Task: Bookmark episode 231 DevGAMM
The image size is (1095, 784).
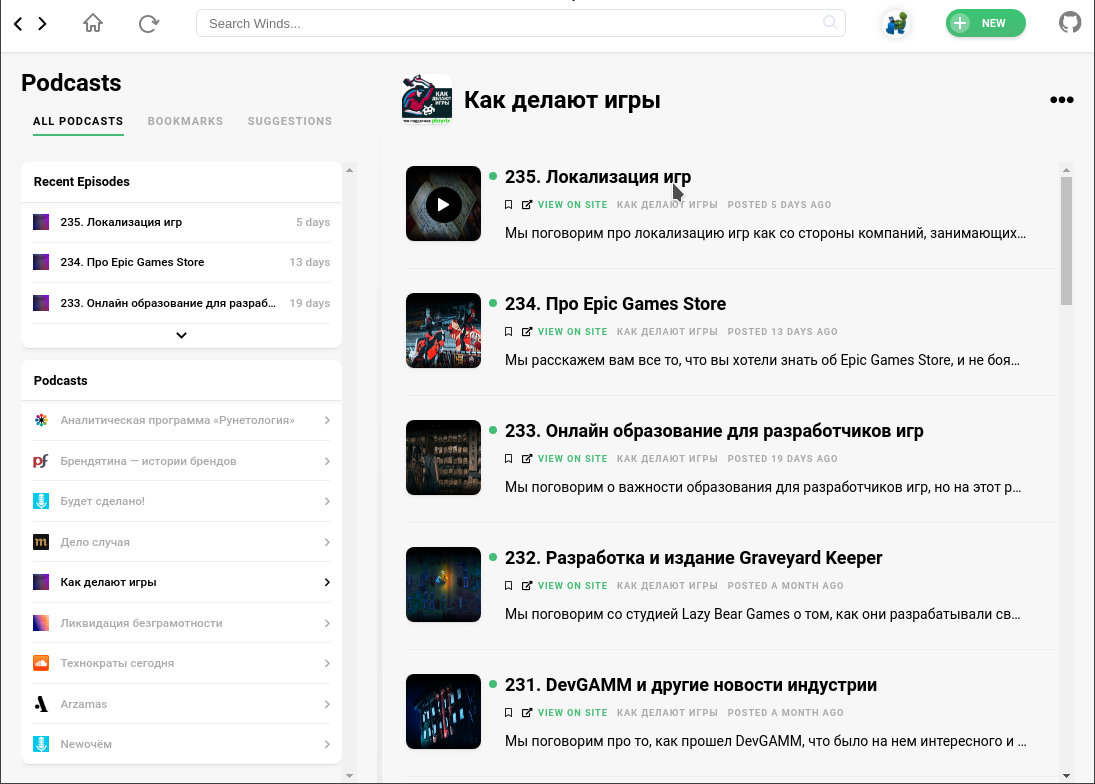Action: click(x=508, y=713)
